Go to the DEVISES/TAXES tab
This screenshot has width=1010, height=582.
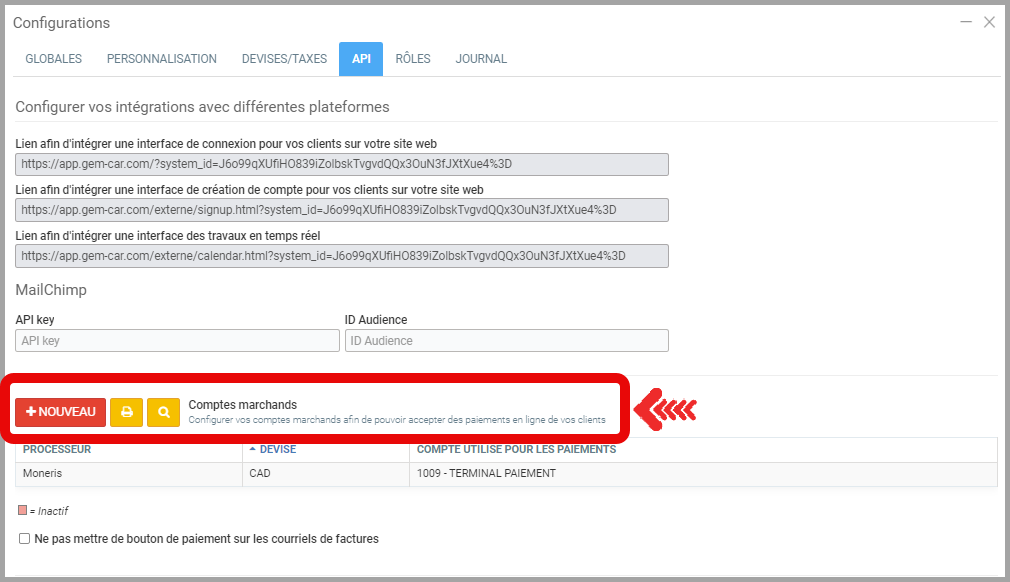[x=284, y=59]
